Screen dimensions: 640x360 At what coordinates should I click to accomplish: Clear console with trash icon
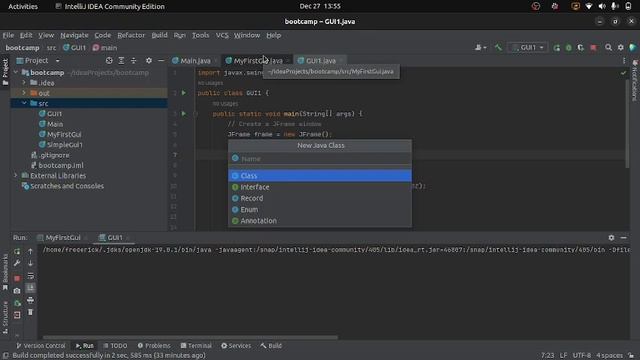31,313
